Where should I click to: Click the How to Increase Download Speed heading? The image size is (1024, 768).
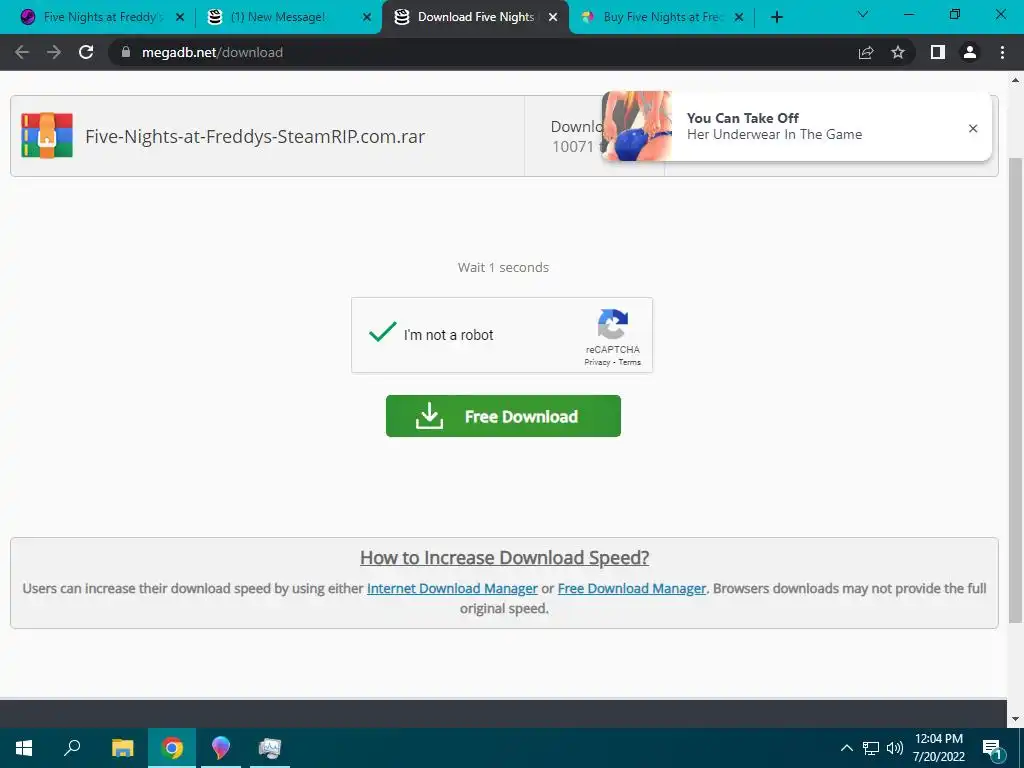point(504,558)
